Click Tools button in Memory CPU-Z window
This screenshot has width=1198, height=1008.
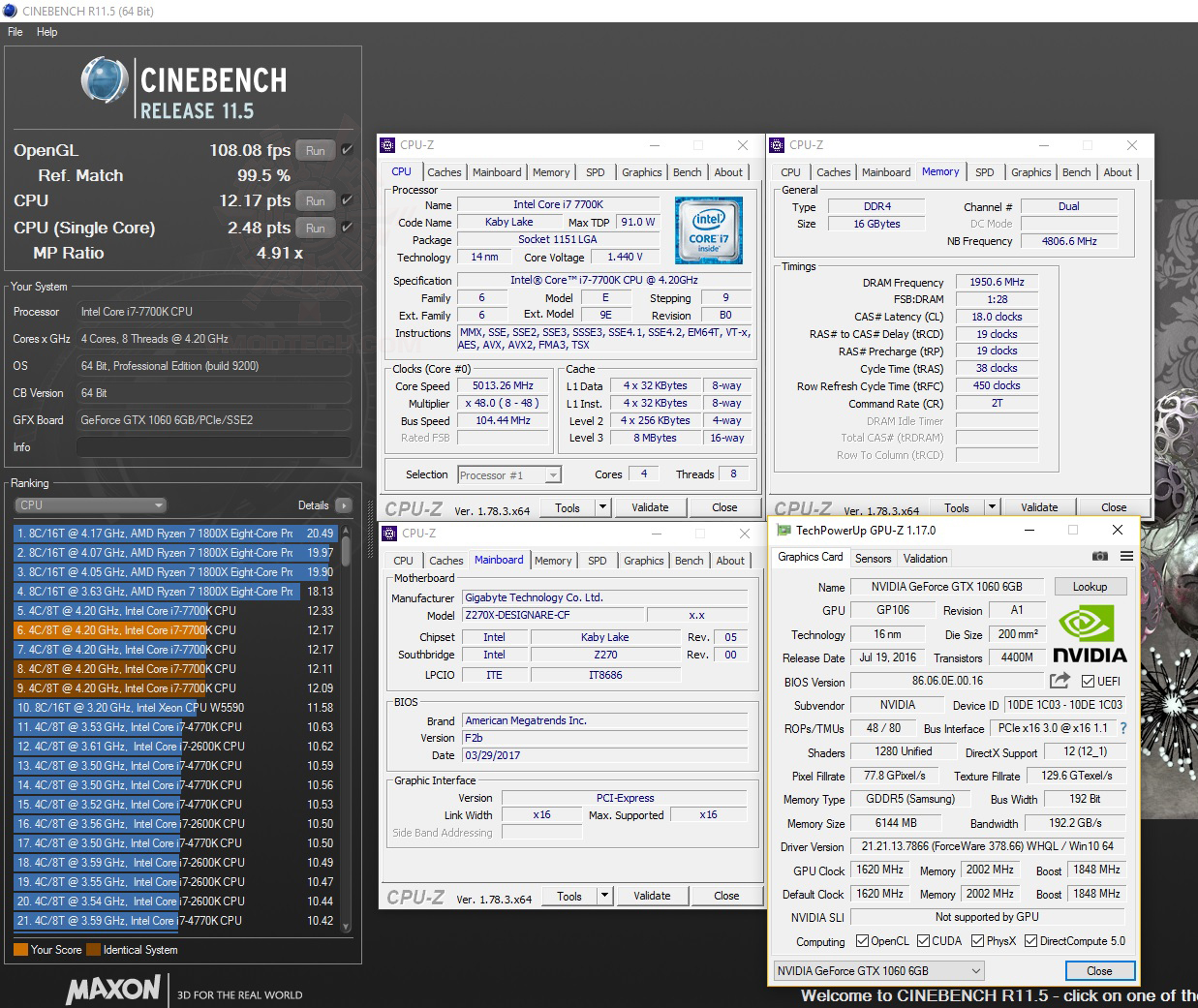pyautogui.click(x=957, y=507)
